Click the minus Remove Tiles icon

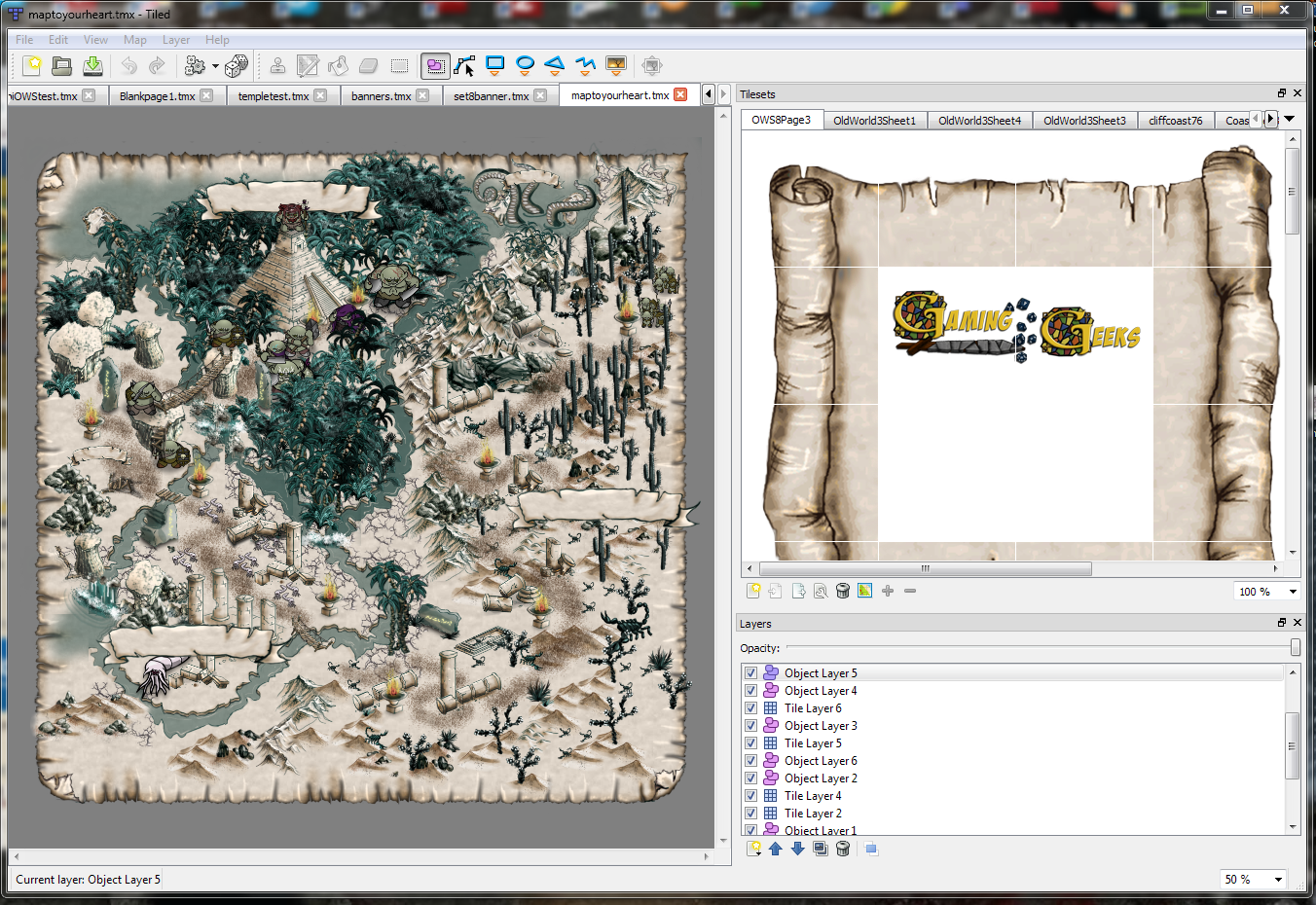coord(910,591)
